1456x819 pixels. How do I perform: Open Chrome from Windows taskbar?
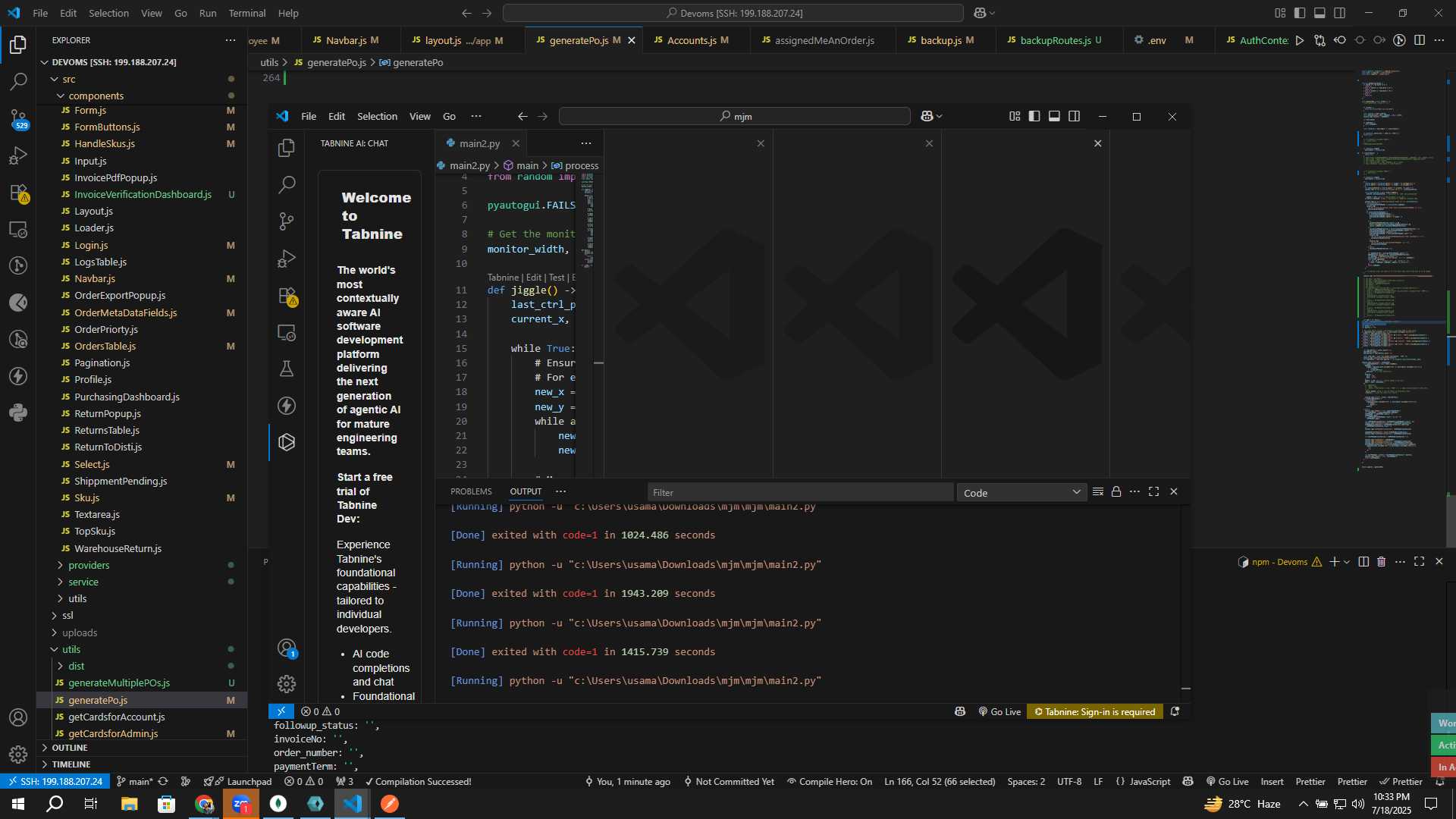pyautogui.click(x=204, y=804)
